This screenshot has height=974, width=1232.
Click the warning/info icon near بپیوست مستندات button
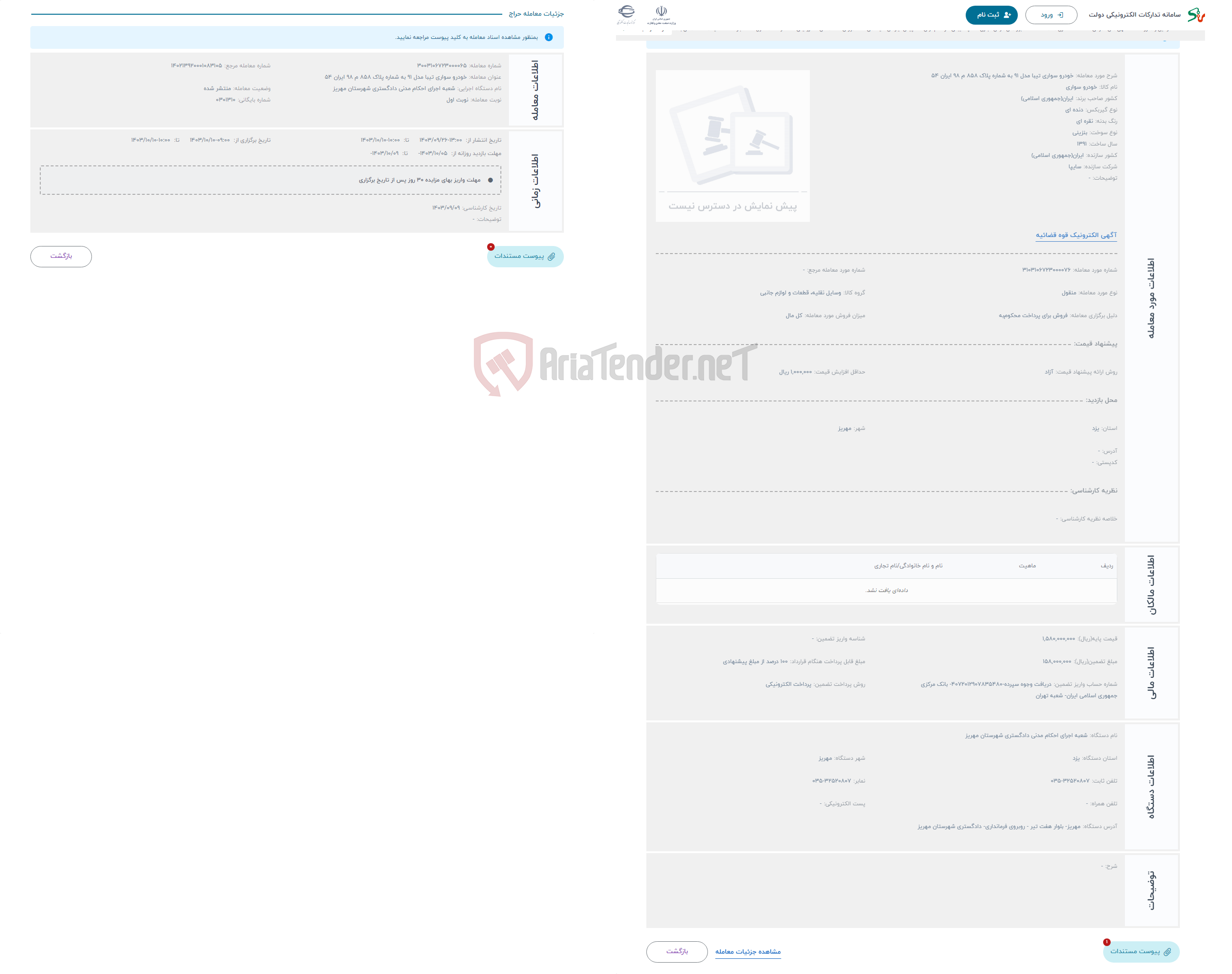(490, 248)
